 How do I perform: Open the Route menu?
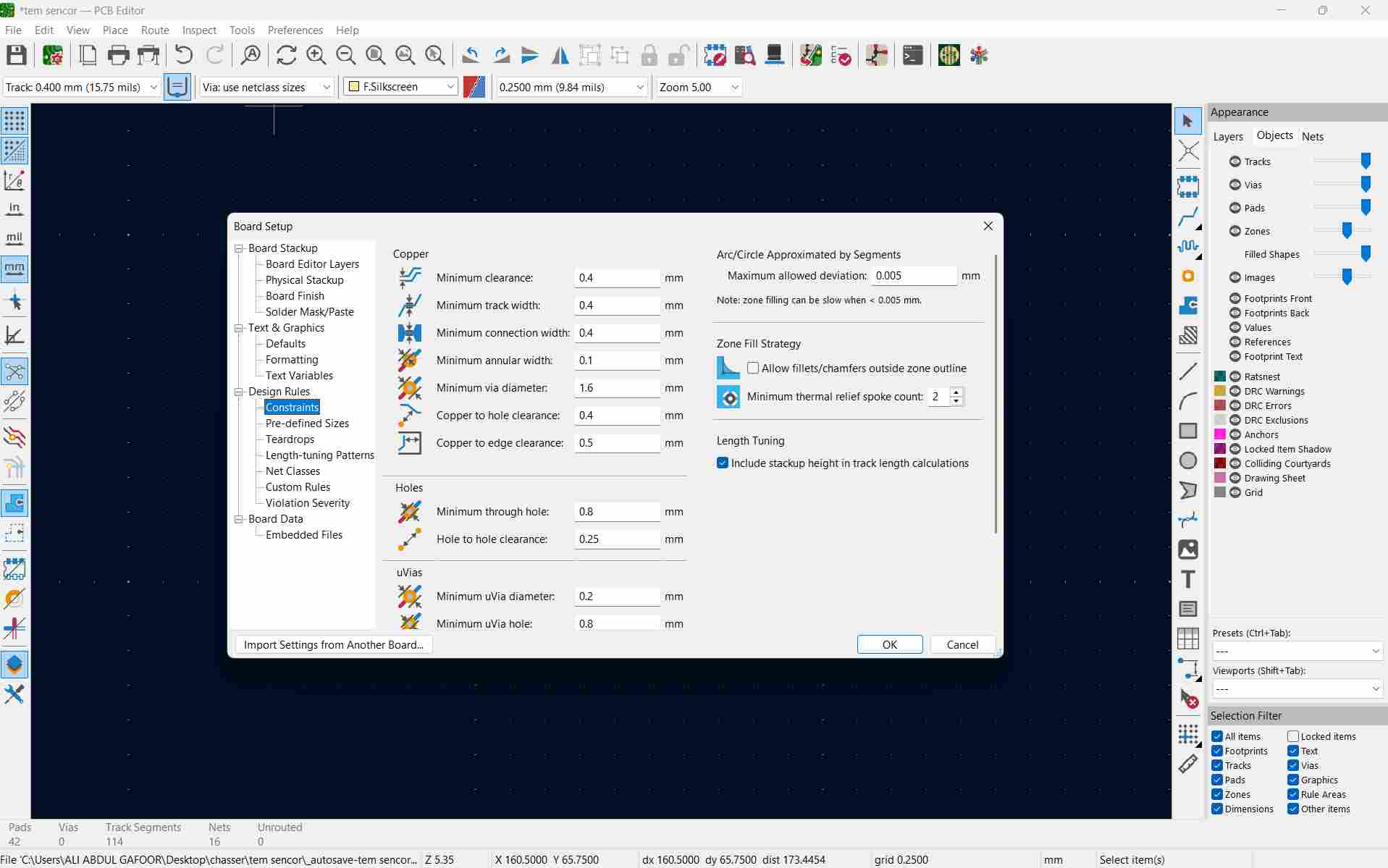[155, 30]
